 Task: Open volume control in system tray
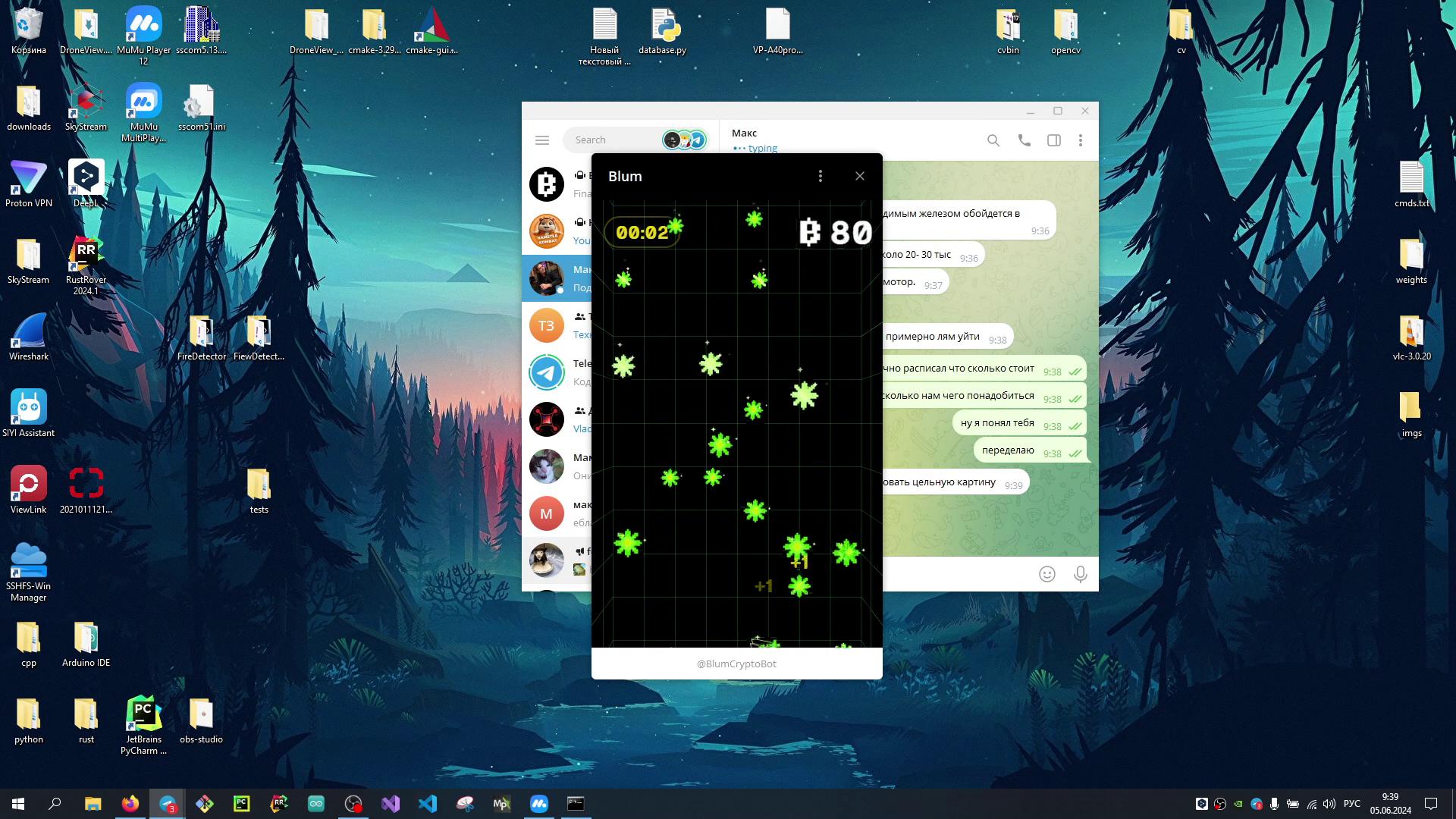[1329, 804]
